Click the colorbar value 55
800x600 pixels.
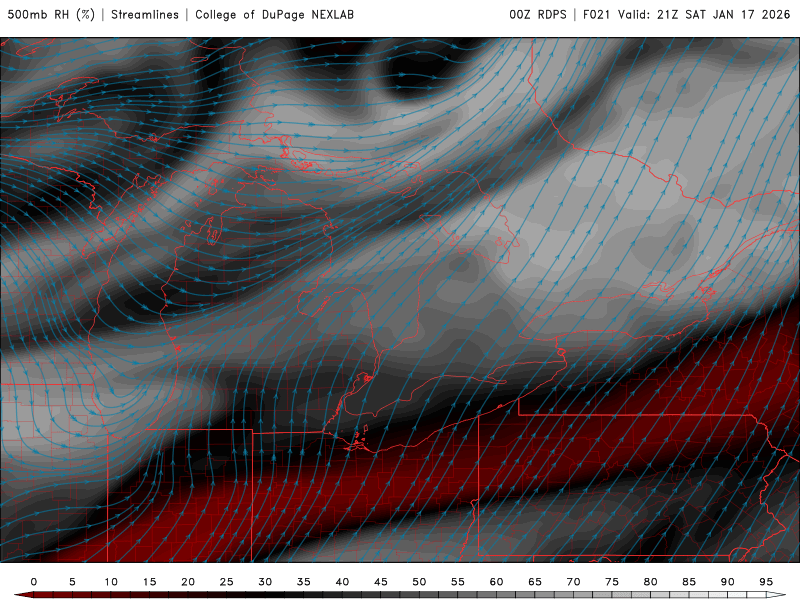coord(458,582)
